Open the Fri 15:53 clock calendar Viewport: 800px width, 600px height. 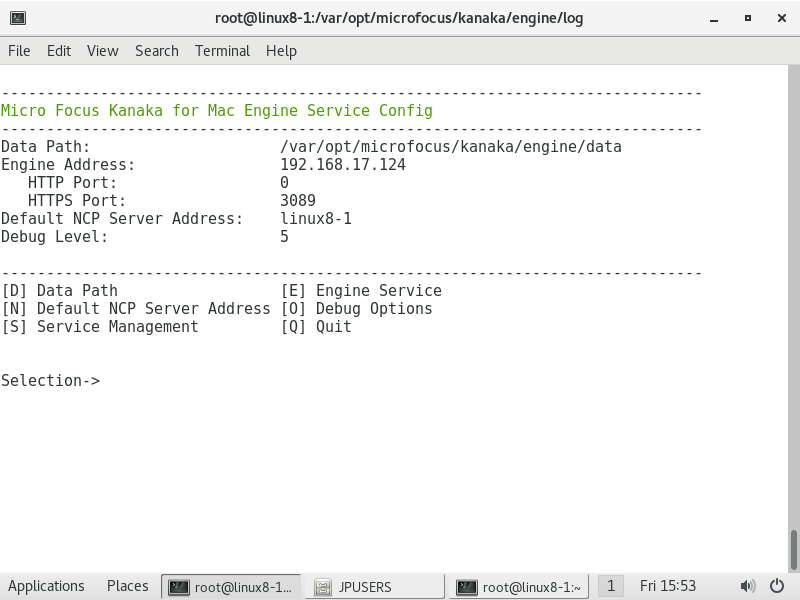pyautogui.click(x=668, y=586)
